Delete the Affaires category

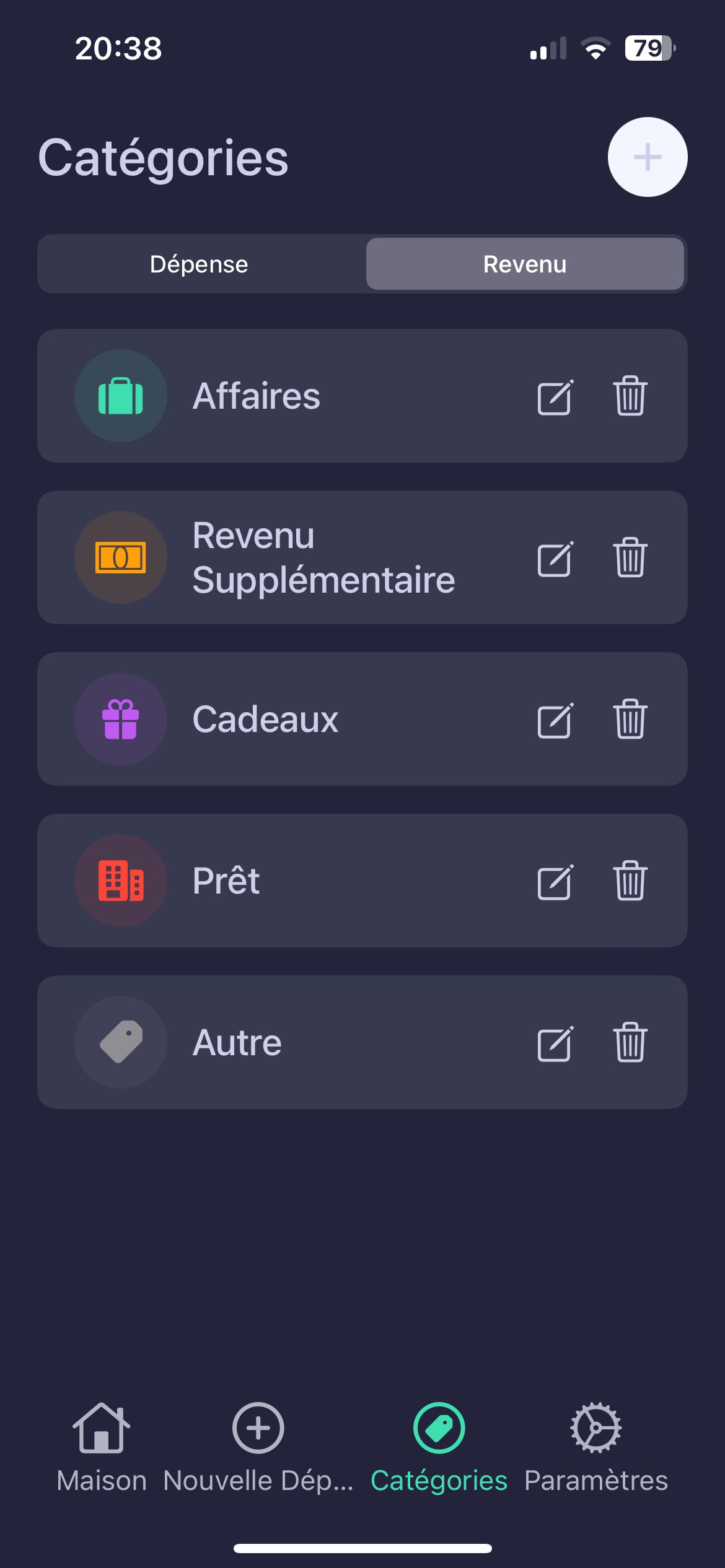click(630, 396)
